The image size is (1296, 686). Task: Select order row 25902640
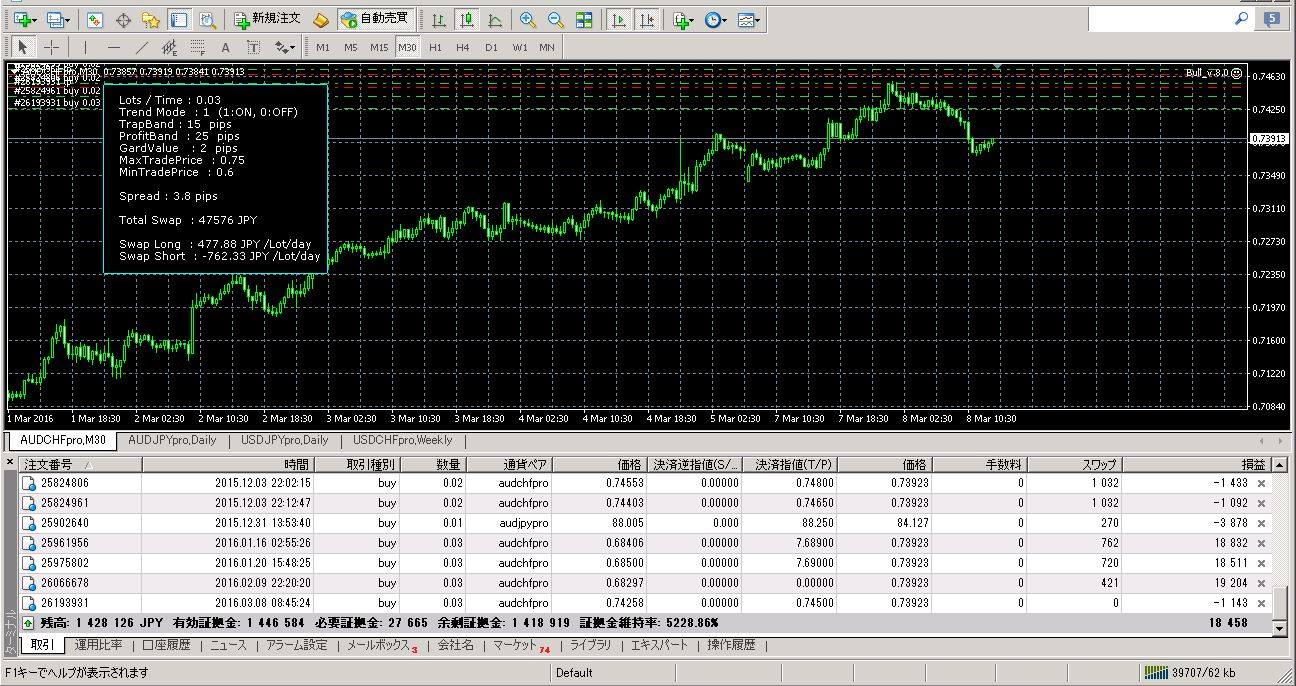tap(645, 523)
